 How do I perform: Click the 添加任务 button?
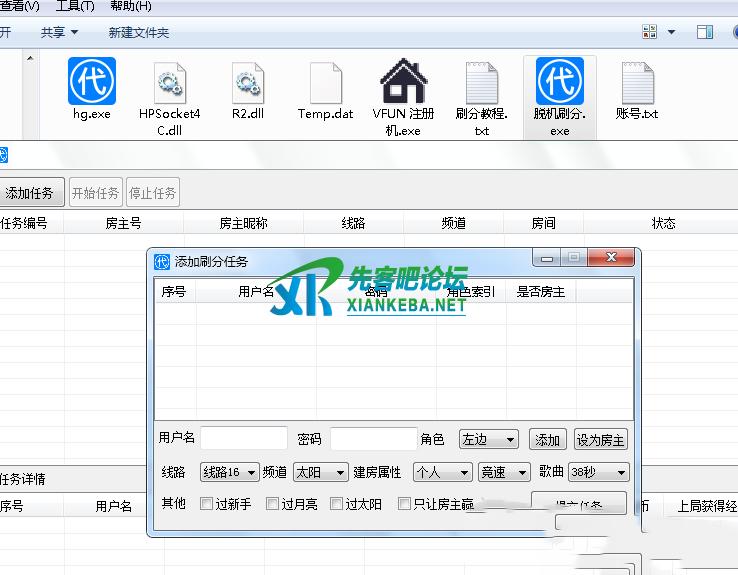click(30, 193)
